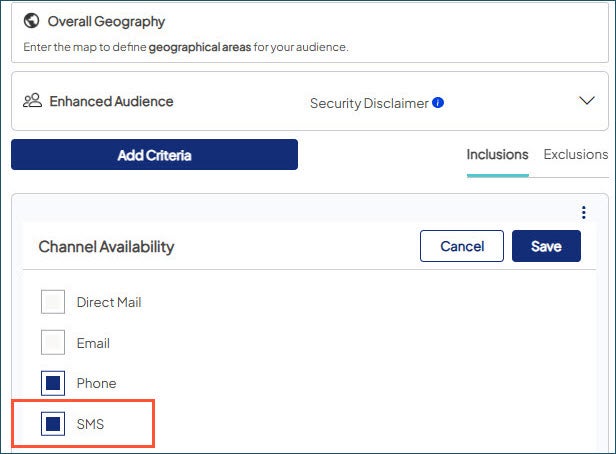
Task: Save the Channel Availability selection
Action: coord(546,246)
